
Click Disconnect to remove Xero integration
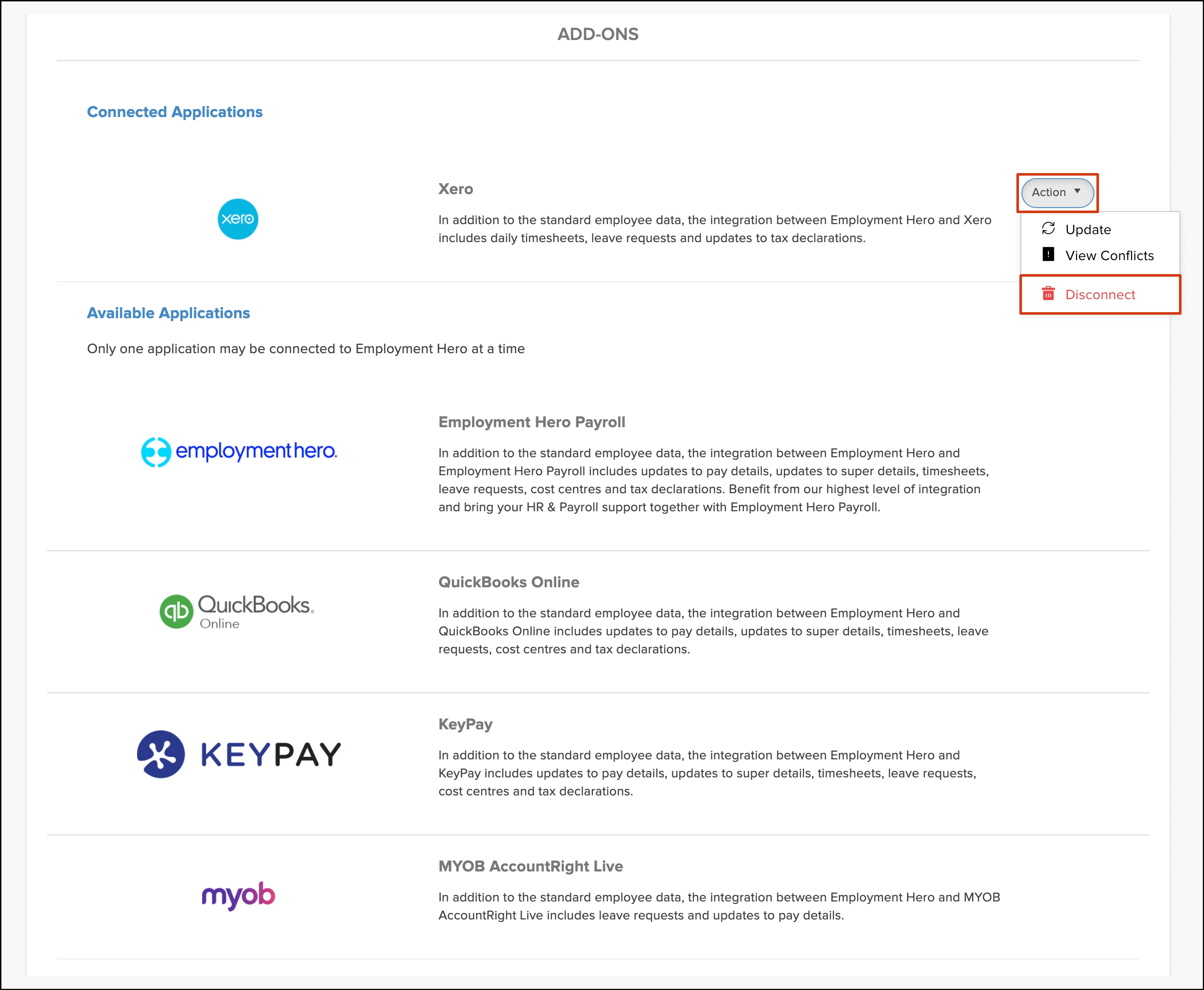(x=1099, y=294)
